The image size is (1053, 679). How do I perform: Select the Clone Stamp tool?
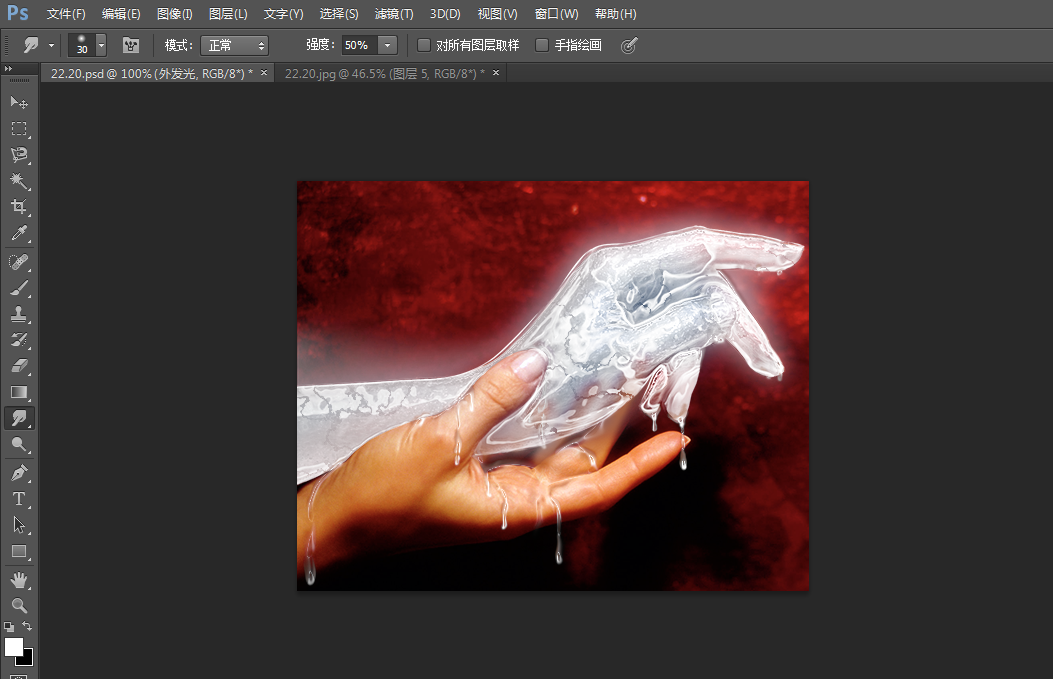[18, 314]
